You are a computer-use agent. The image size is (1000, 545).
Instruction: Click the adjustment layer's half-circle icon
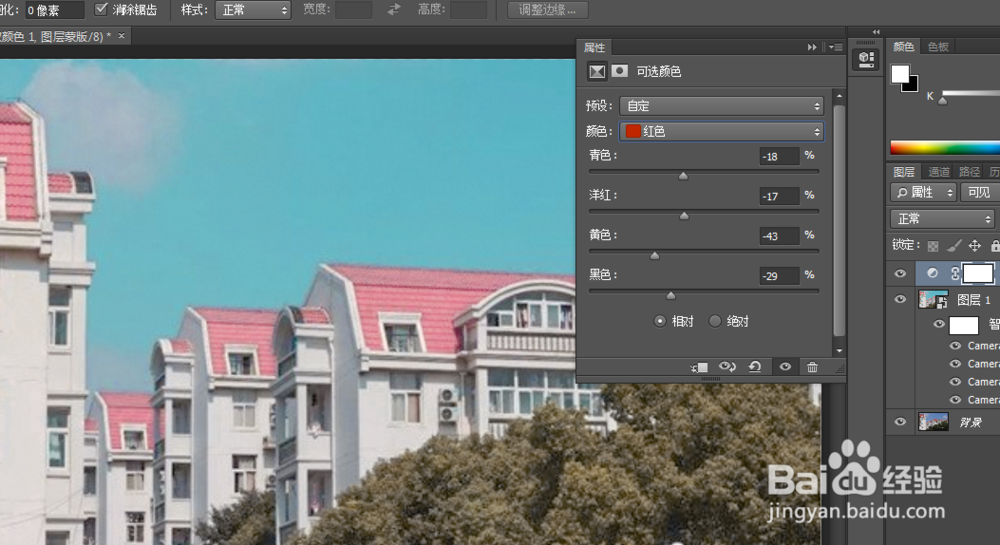(x=932, y=273)
